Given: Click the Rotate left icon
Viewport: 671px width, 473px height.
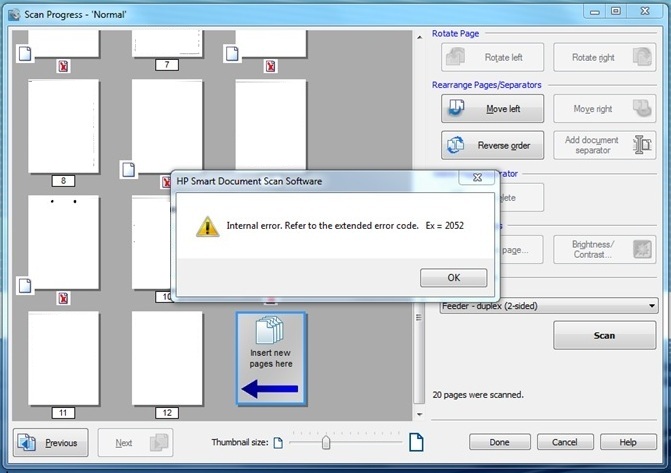Looking at the screenshot, I should point(455,57).
